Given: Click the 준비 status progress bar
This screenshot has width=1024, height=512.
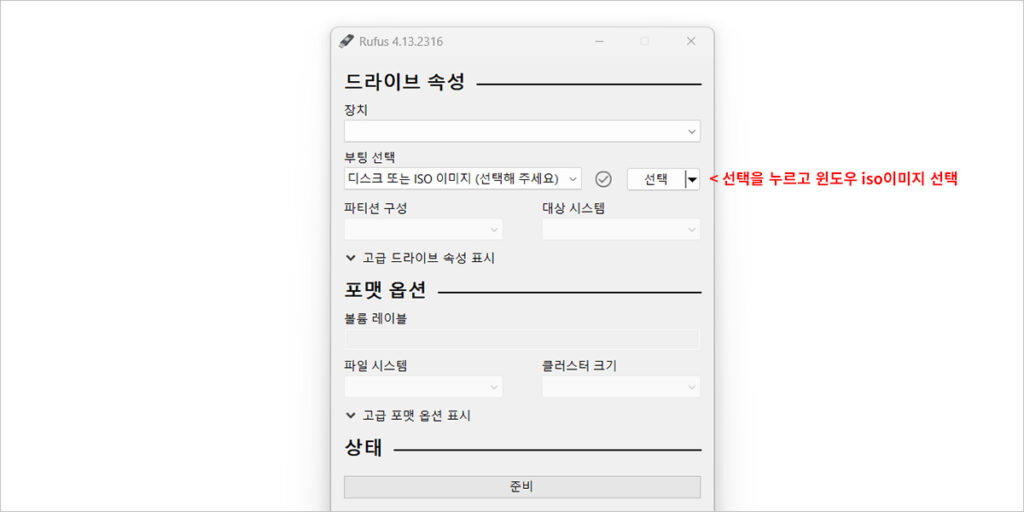Looking at the screenshot, I should (x=522, y=487).
